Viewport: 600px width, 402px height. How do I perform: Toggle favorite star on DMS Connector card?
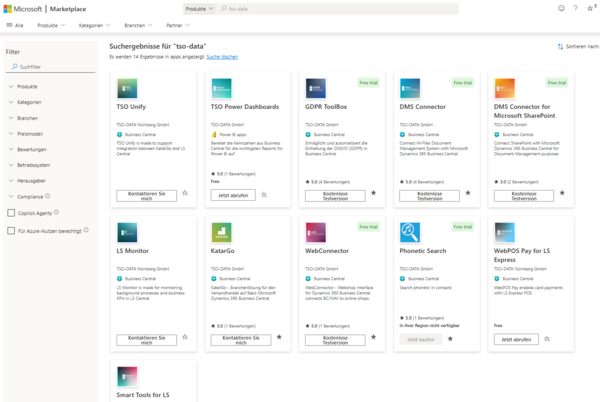[468, 193]
